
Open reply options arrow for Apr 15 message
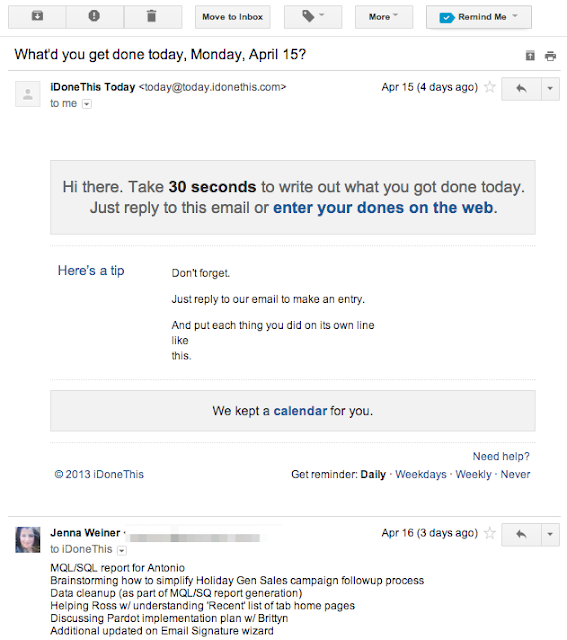[x=550, y=88]
